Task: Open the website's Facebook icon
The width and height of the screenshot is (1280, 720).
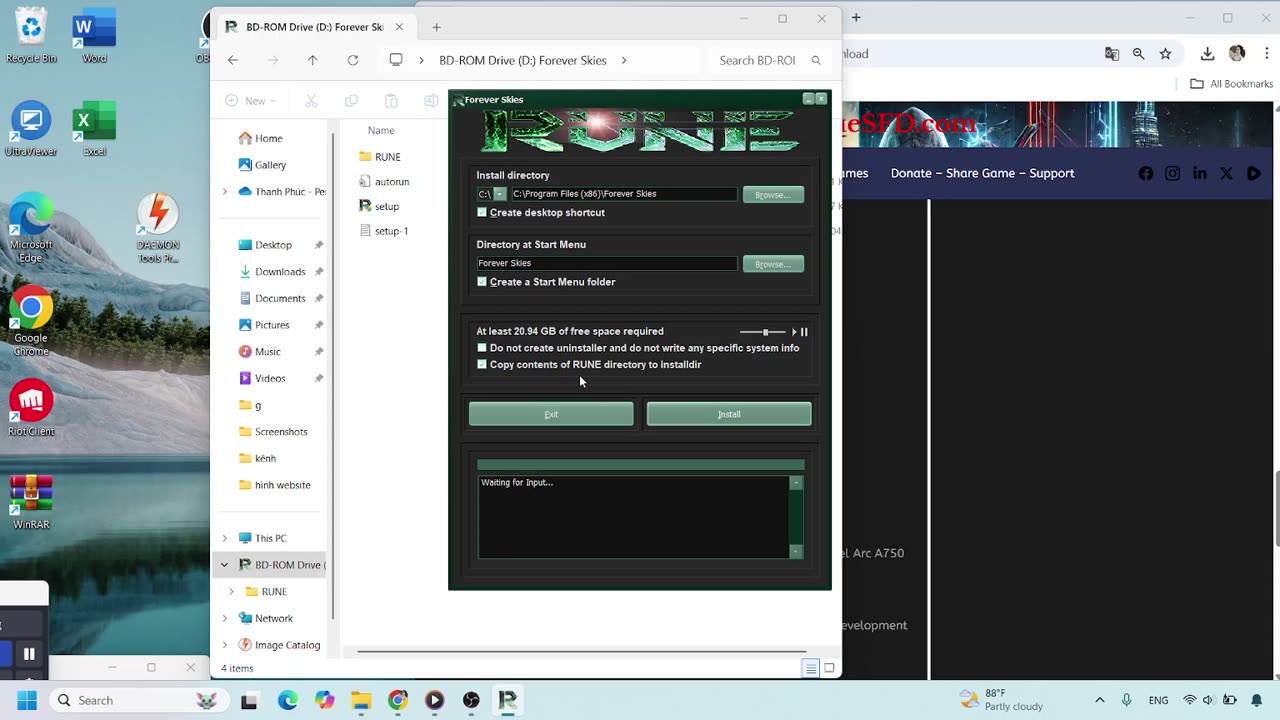Action: (1146, 174)
